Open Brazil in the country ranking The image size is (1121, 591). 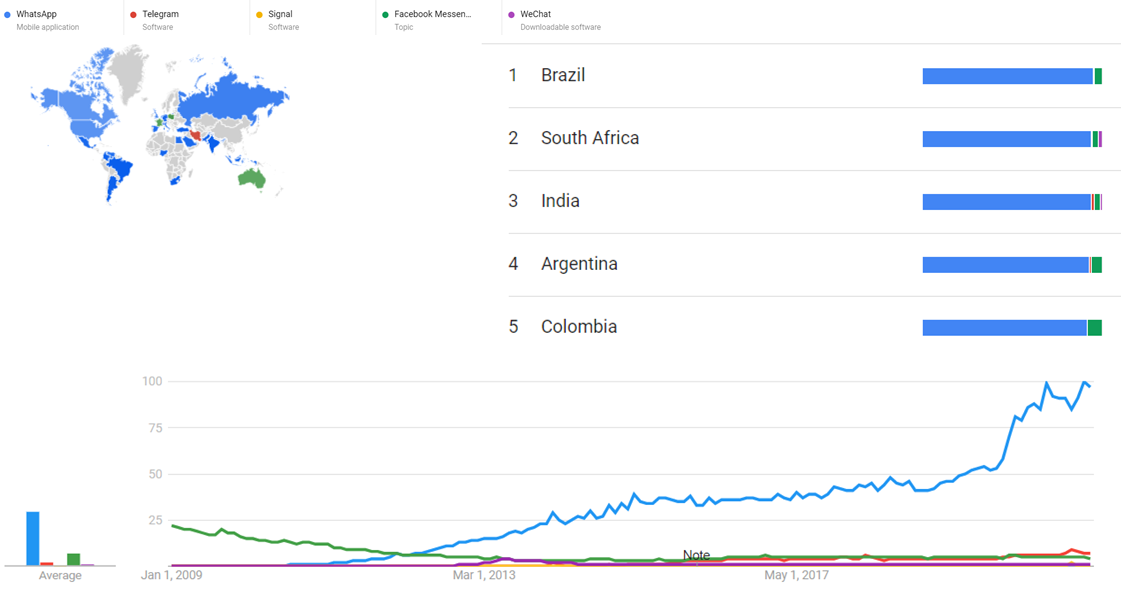[x=563, y=76]
